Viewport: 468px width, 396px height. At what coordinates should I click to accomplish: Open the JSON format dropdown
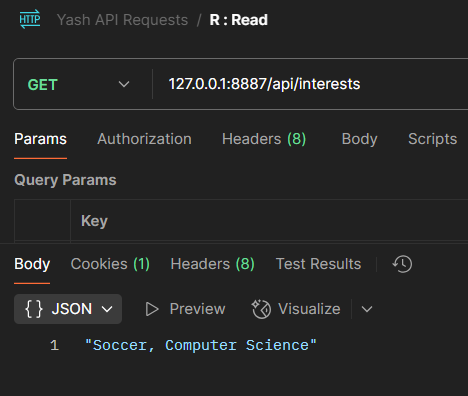(x=68, y=309)
